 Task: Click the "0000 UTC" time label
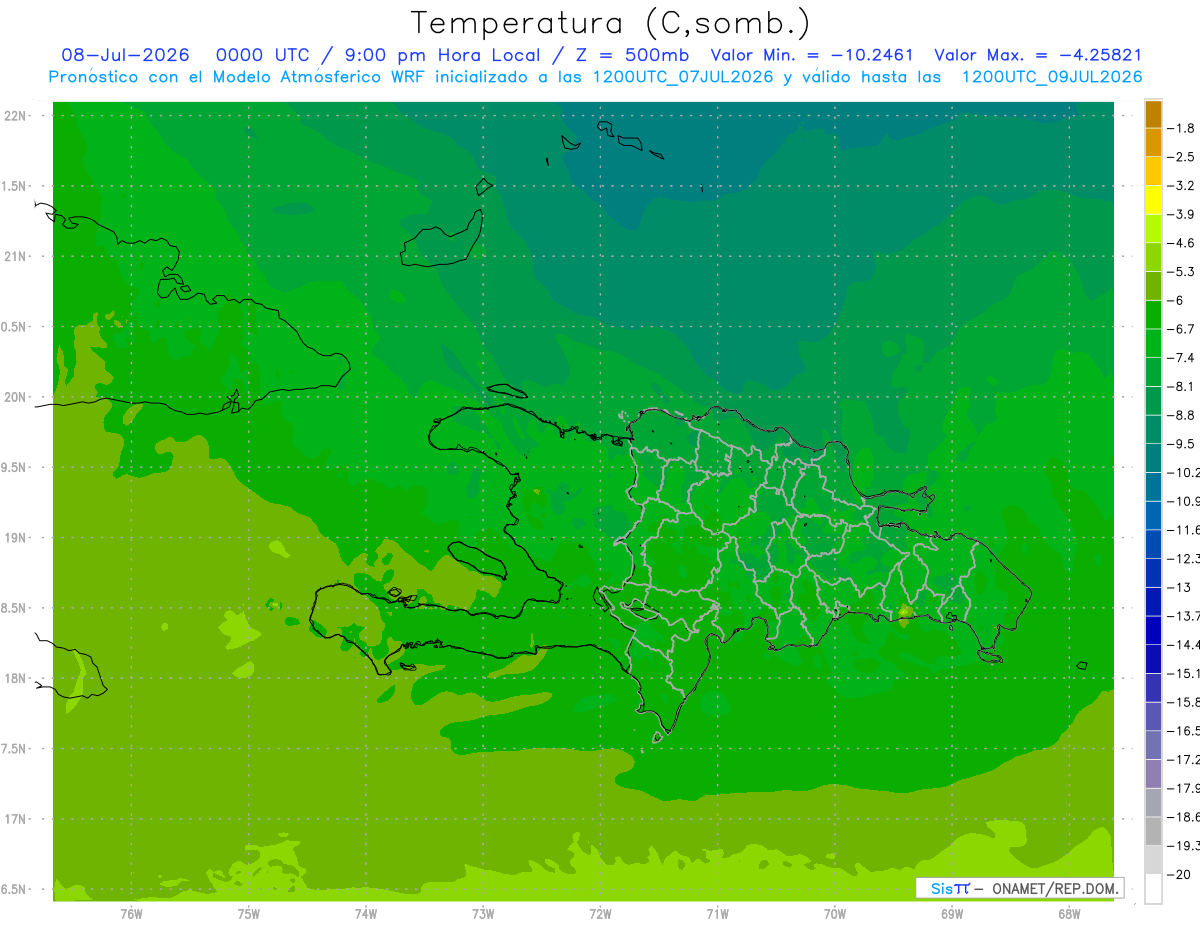tap(261, 55)
